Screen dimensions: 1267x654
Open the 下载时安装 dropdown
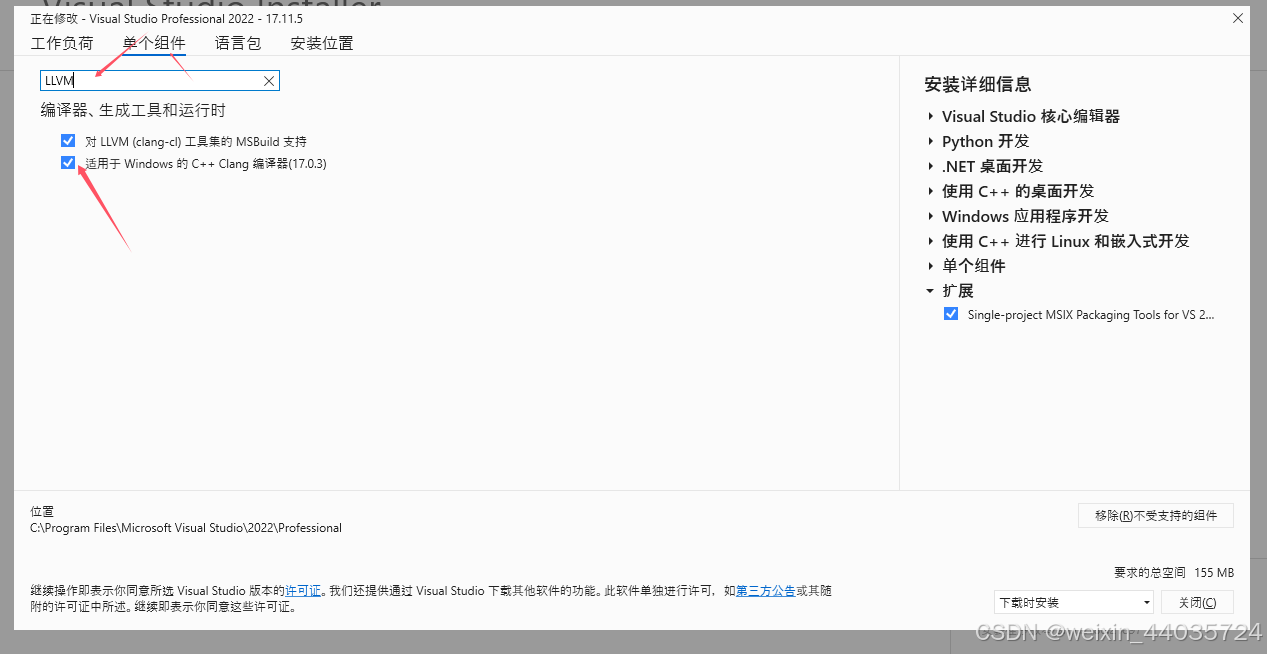(1074, 602)
